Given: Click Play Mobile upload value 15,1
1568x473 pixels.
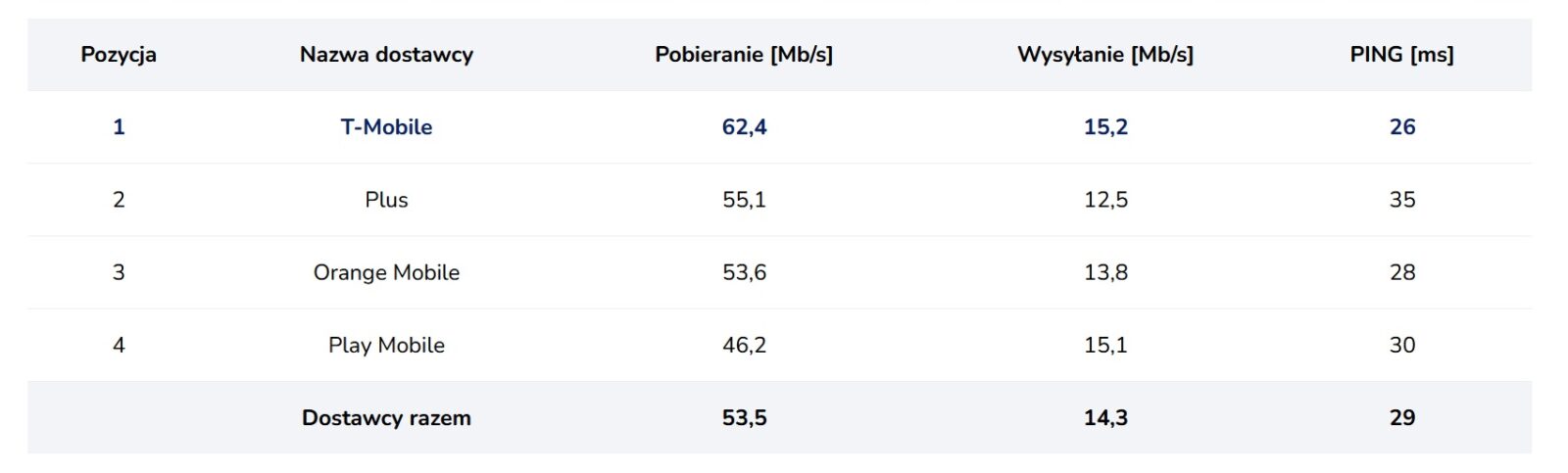Looking at the screenshot, I should (1105, 345).
